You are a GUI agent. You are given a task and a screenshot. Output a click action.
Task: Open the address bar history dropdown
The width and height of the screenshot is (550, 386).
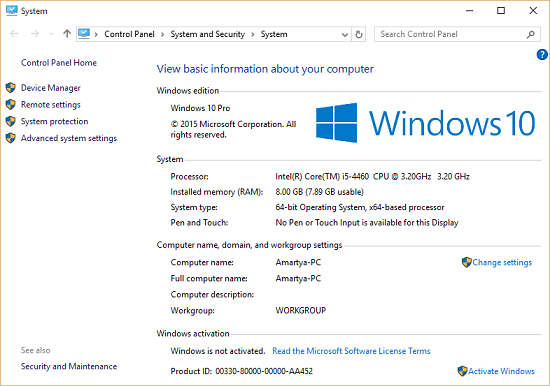pos(345,34)
